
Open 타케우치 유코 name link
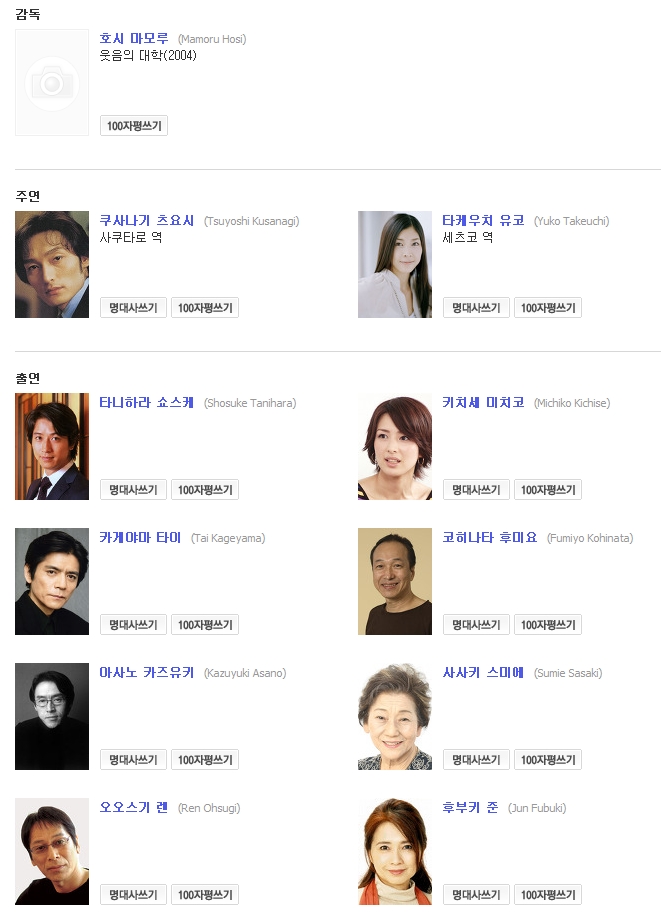coord(483,221)
